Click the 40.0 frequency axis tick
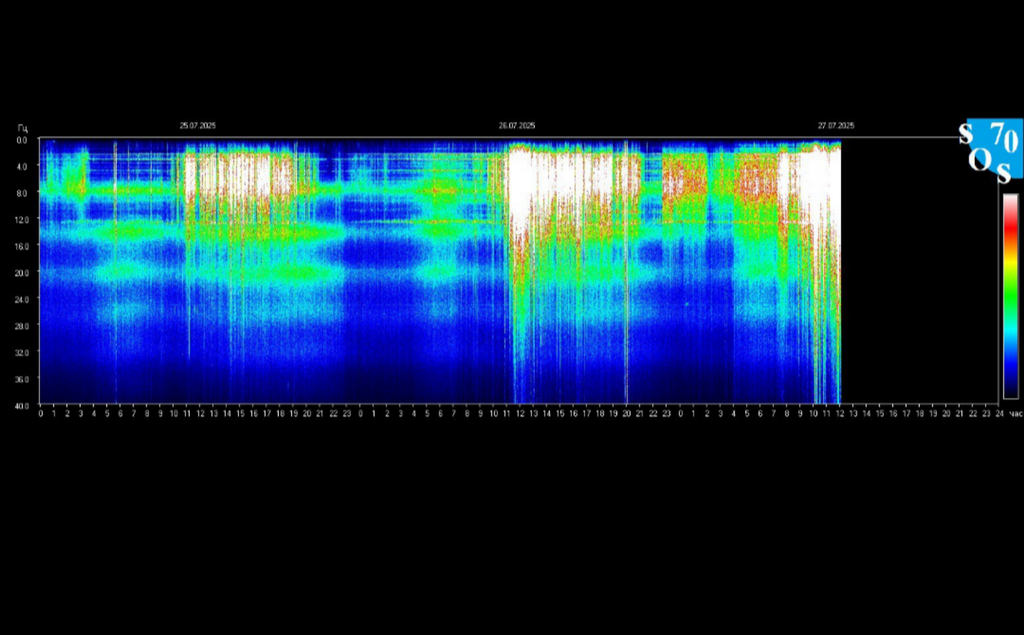The image size is (1024, 635). pos(21,405)
